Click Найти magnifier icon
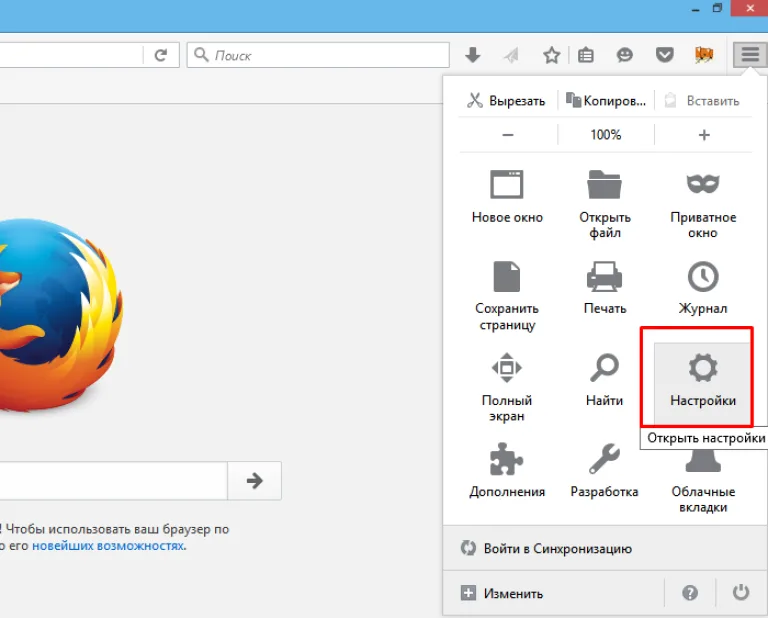The height and width of the screenshot is (618, 768). (x=604, y=367)
